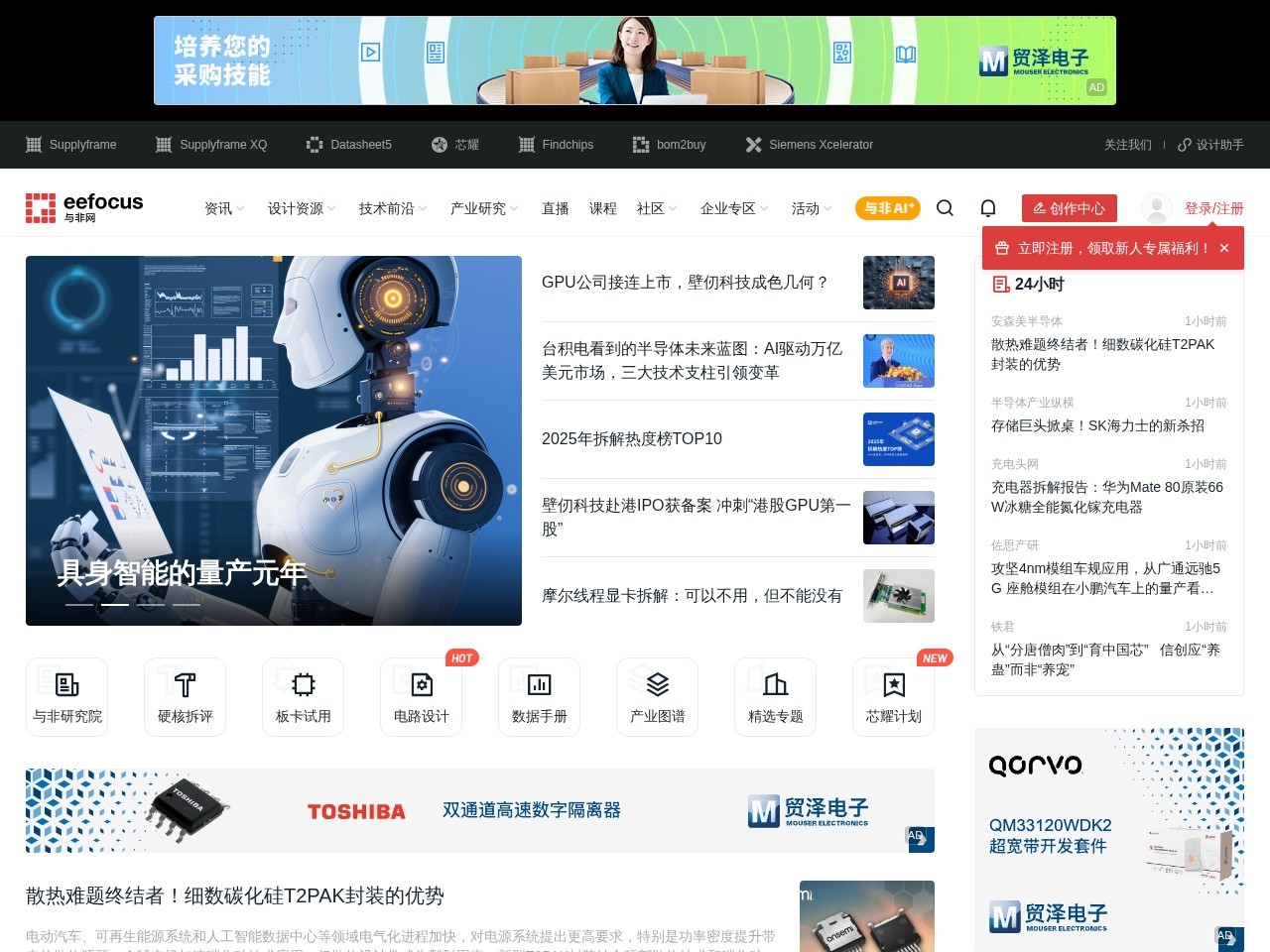Open Findchips from the top bar
Viewport: 1270px width, 952px height.
click(x=556, y=145)
